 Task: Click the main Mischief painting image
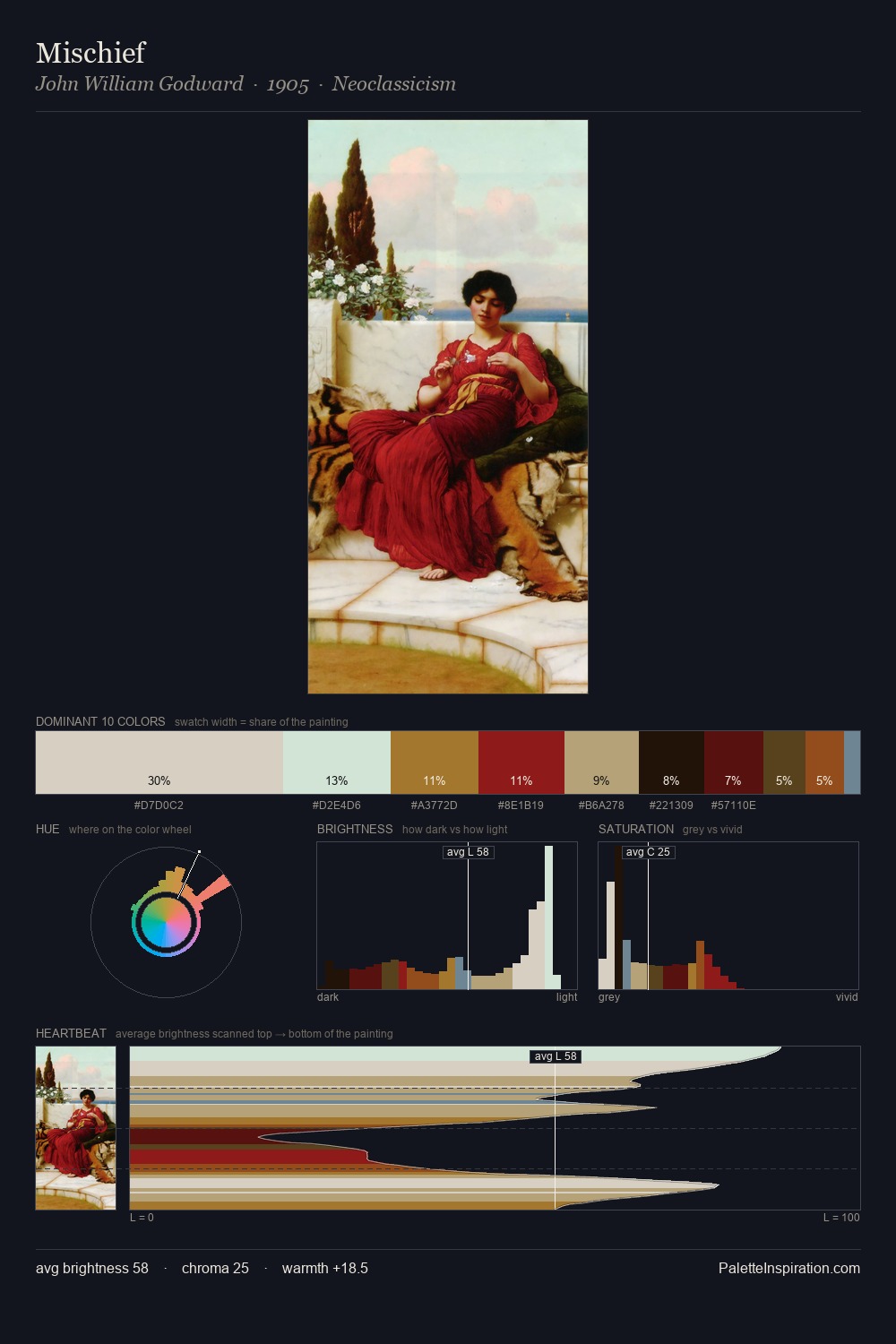[x=448, y=407]
